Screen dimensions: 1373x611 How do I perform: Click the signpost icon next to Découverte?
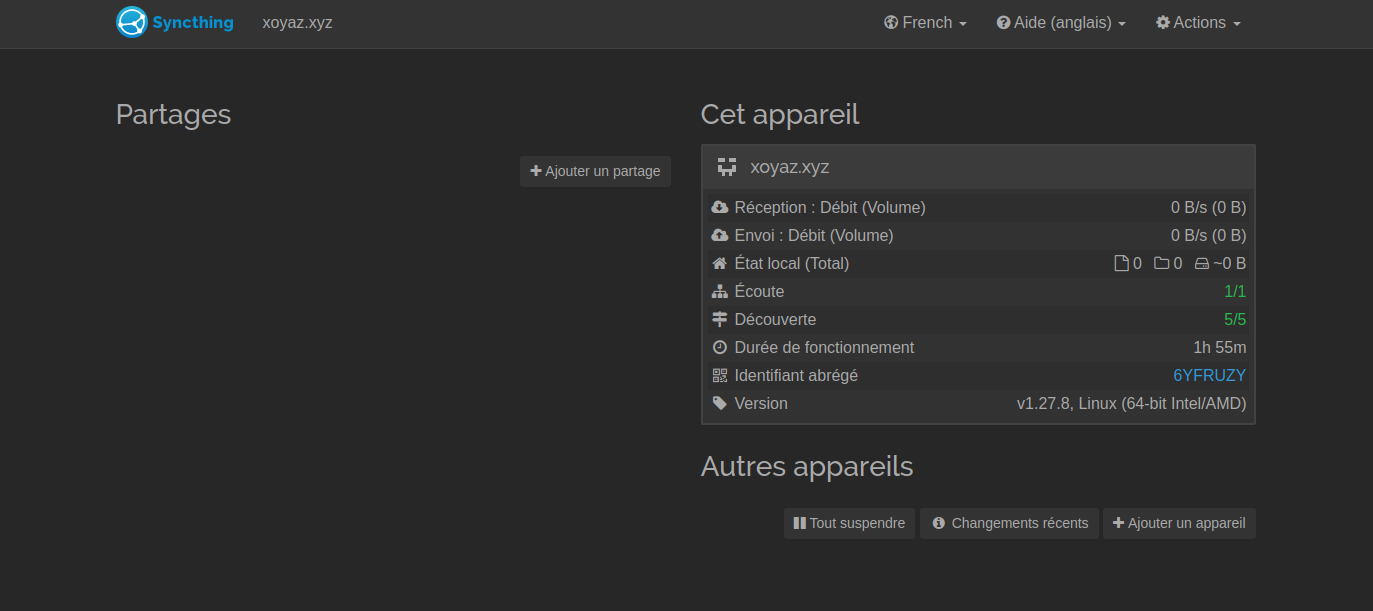720,320
